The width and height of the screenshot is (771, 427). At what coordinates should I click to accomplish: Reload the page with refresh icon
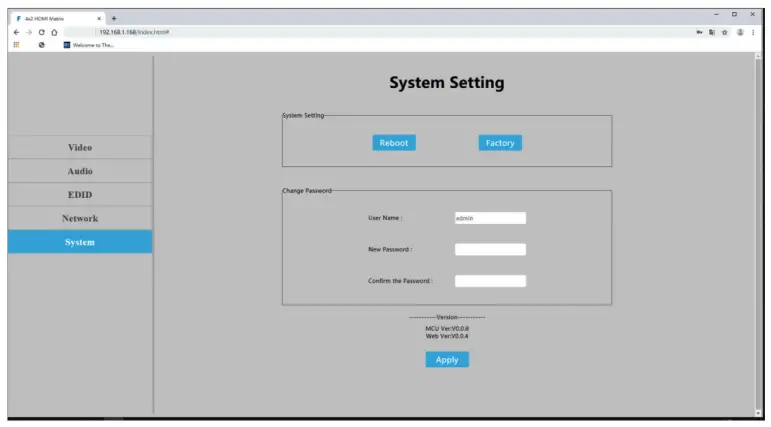[42, 32]
